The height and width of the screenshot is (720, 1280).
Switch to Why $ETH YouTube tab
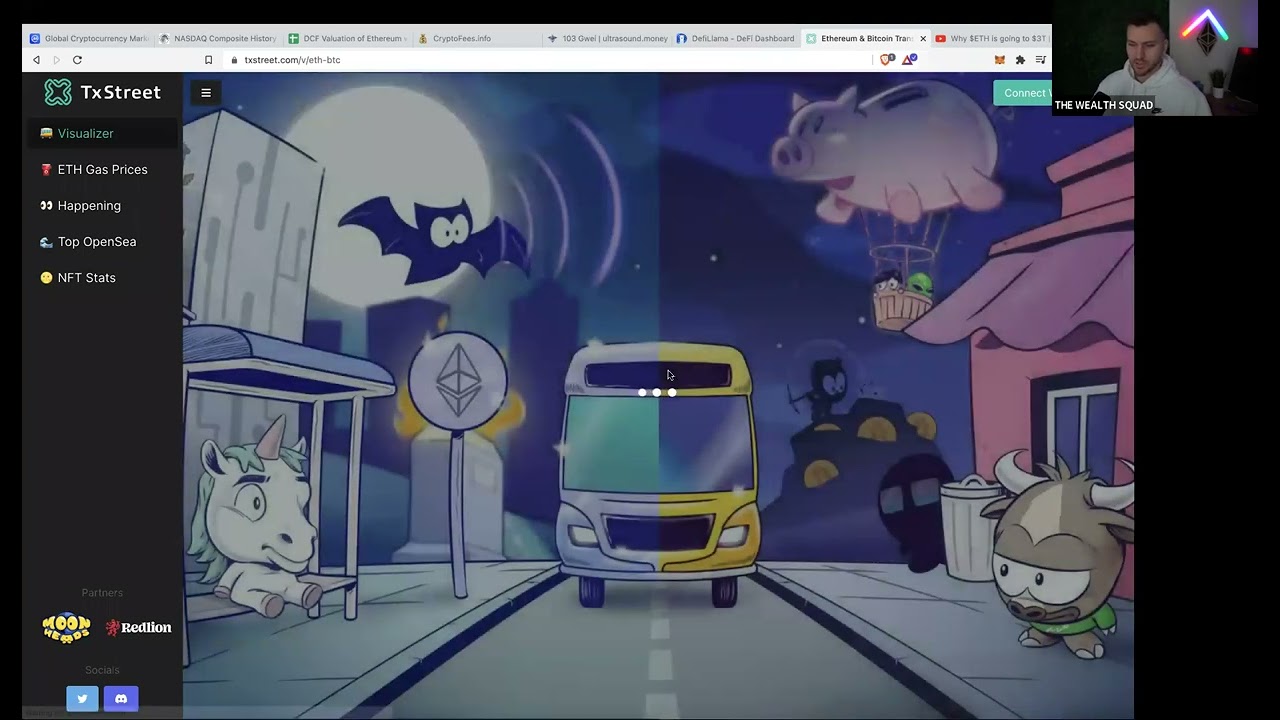click(992, 38)
